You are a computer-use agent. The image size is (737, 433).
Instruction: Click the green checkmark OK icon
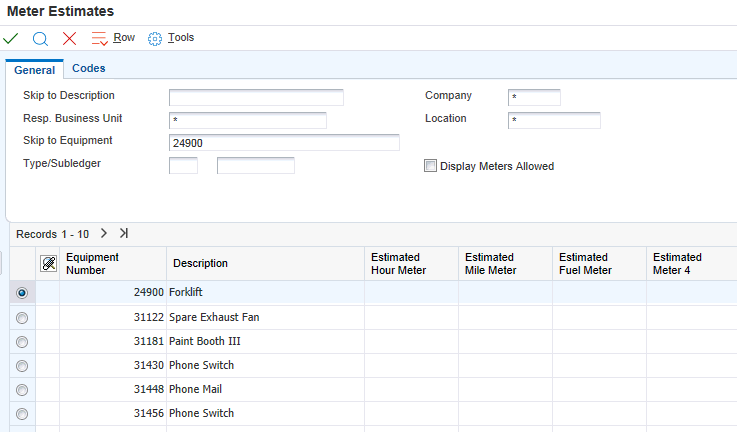(x=11, y=38)
